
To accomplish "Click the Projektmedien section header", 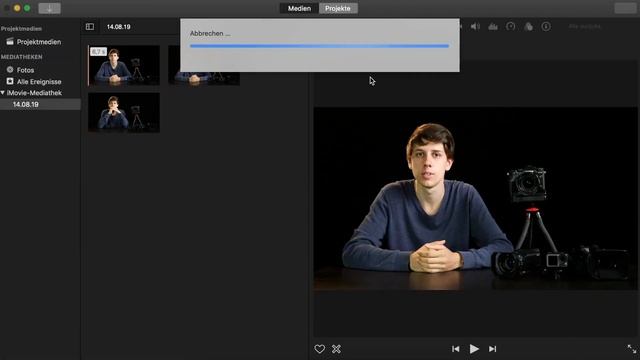I will coord(21,29).
